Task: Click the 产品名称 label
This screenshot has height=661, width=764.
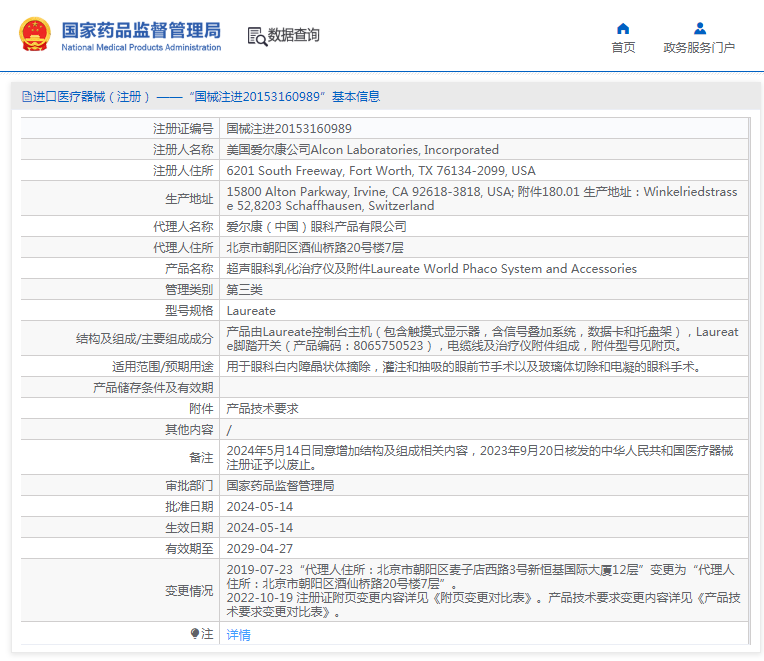Action: coord(189,268)
